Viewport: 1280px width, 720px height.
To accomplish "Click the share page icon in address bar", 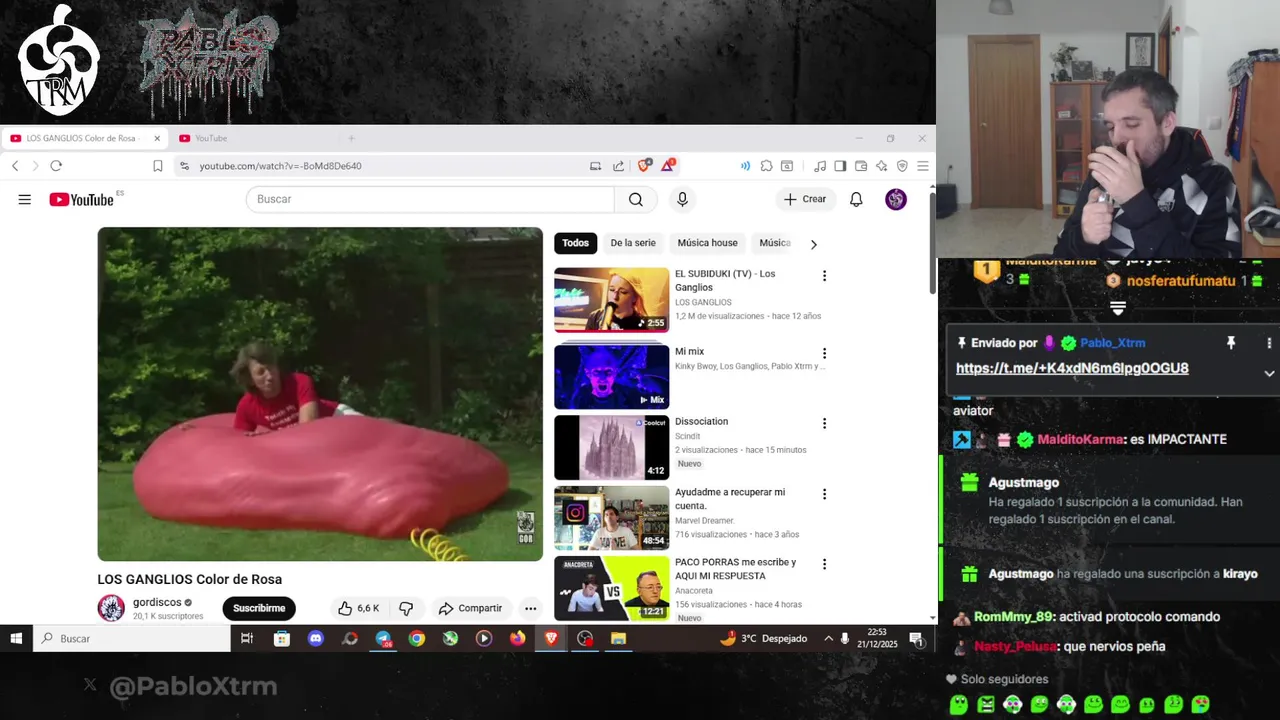I will click(618, 166).
